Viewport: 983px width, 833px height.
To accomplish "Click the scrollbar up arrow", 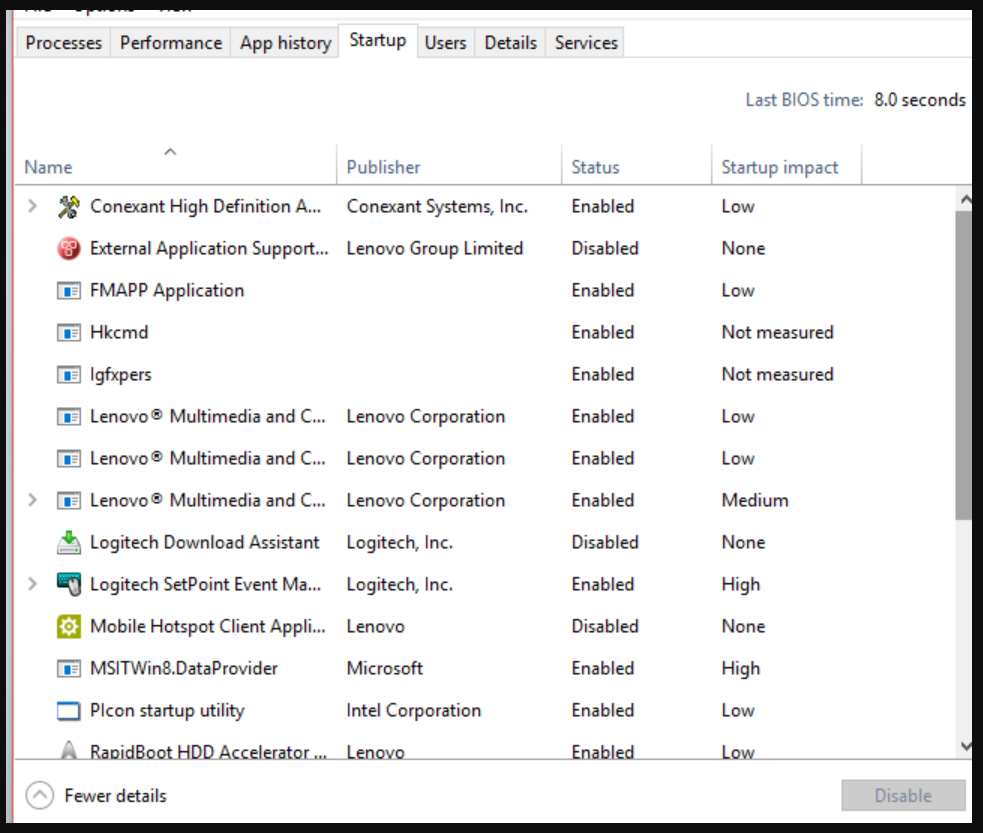I will (x=965, y=200).
